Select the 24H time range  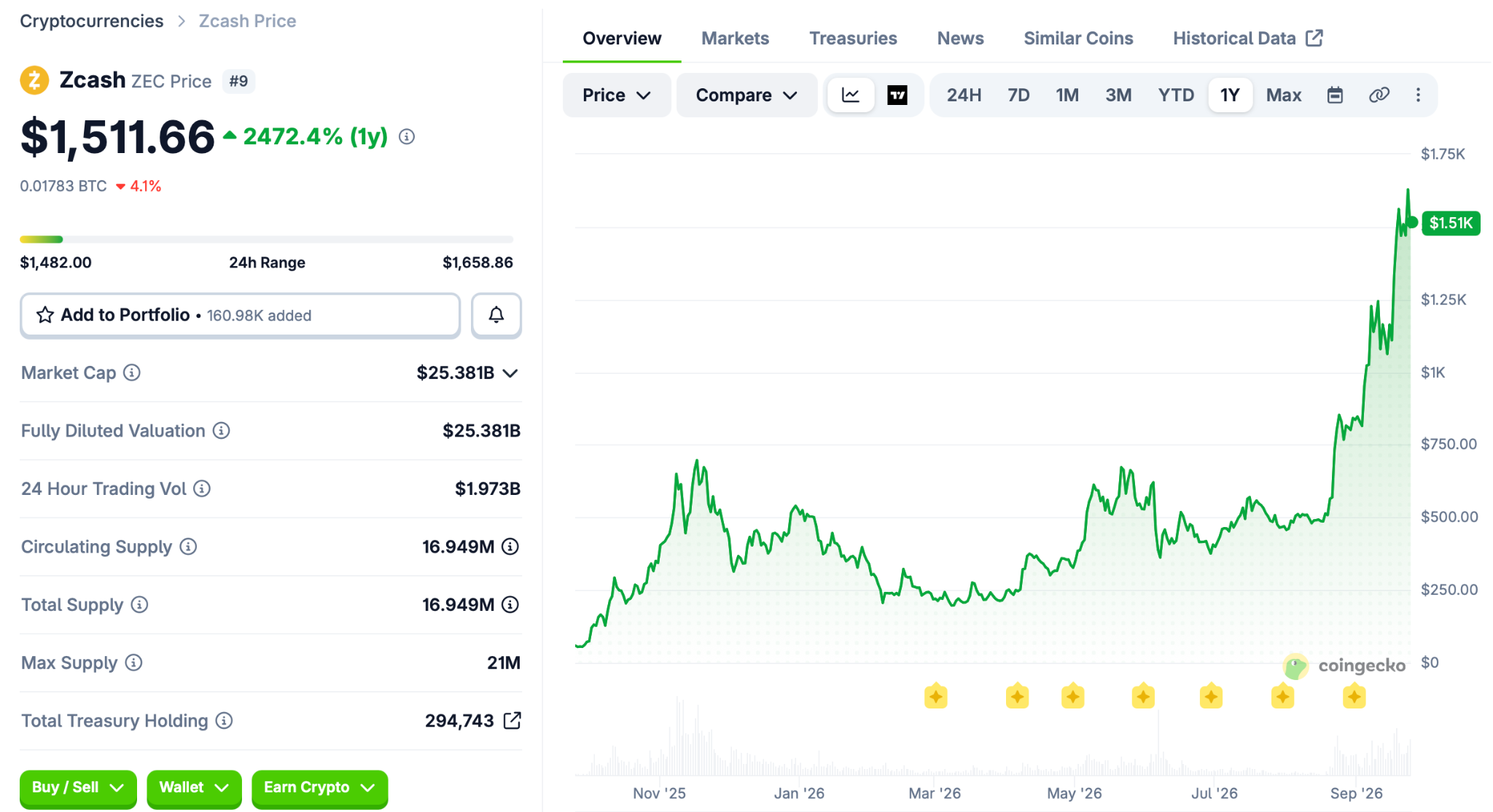pos(964,95)
